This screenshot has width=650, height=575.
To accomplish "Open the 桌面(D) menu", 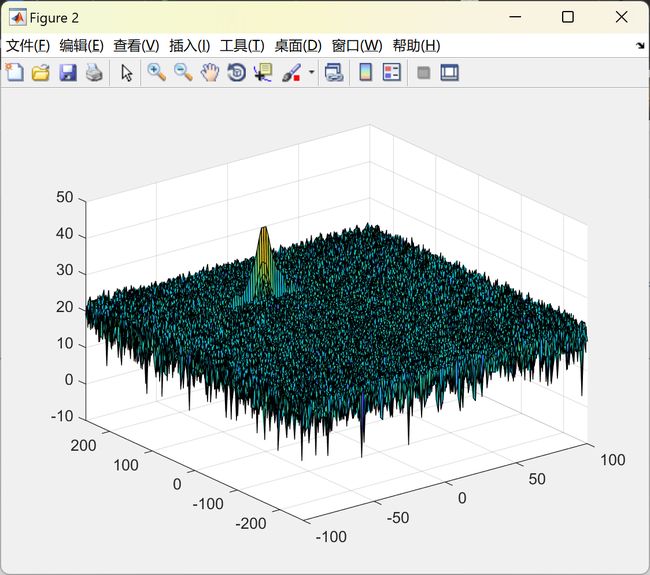I will (x=298, y=46).
